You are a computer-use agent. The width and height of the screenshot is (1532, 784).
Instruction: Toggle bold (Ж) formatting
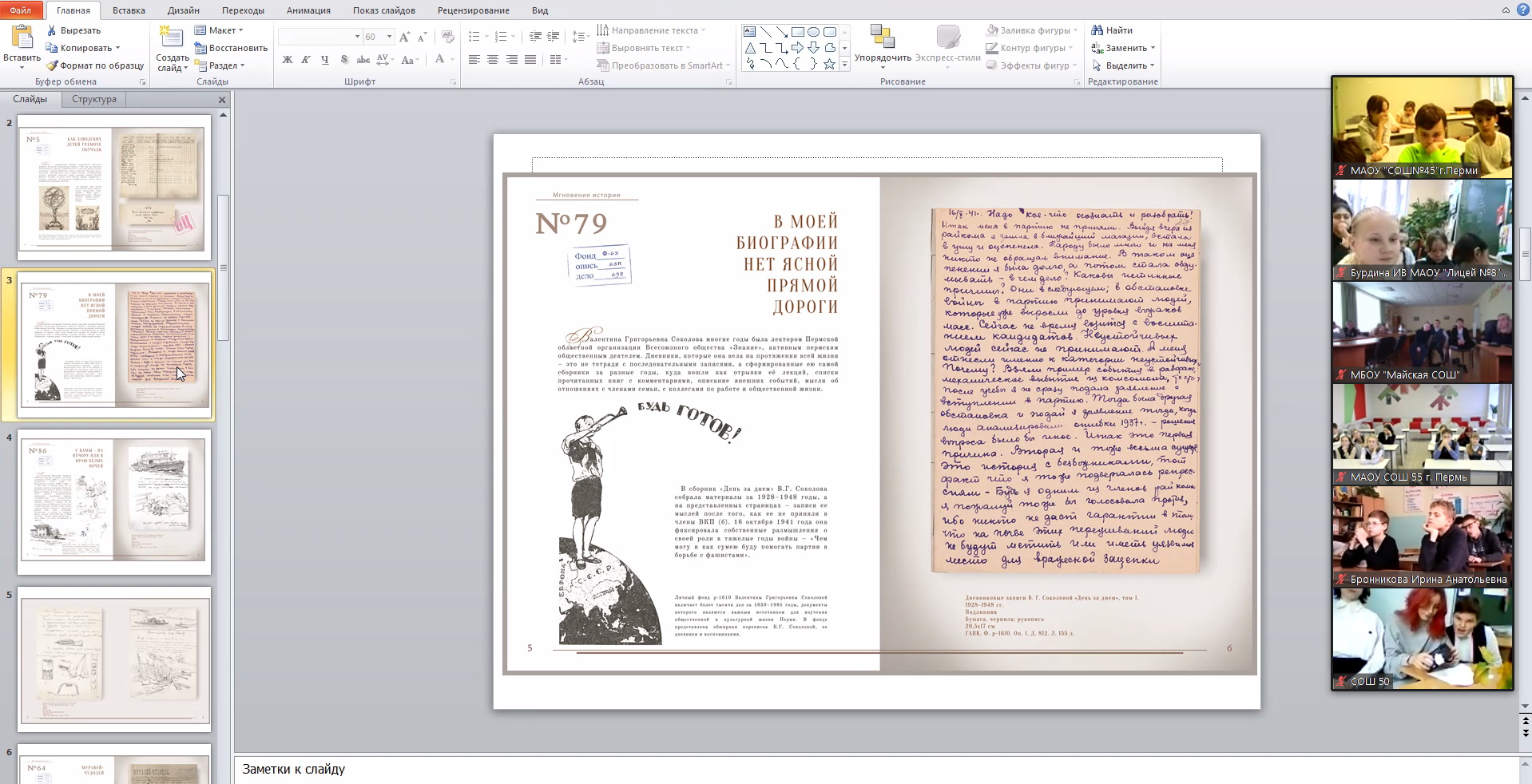pos(288,60)
